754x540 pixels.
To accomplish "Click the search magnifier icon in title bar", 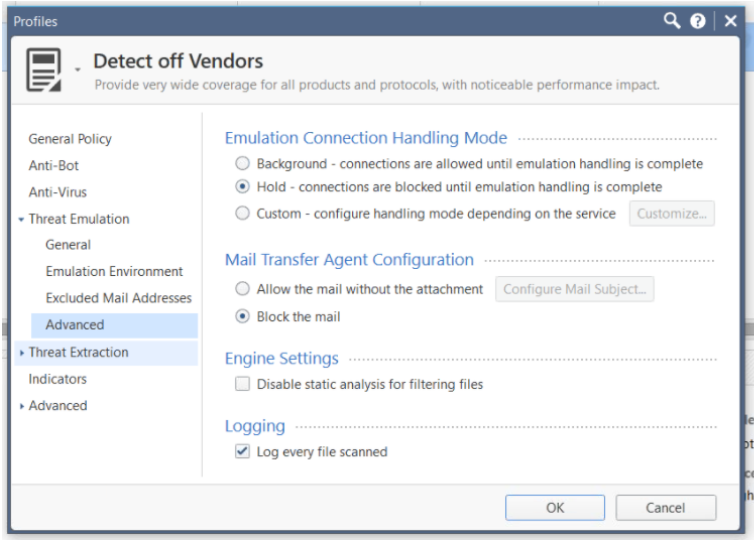I will tap(672, 21).
